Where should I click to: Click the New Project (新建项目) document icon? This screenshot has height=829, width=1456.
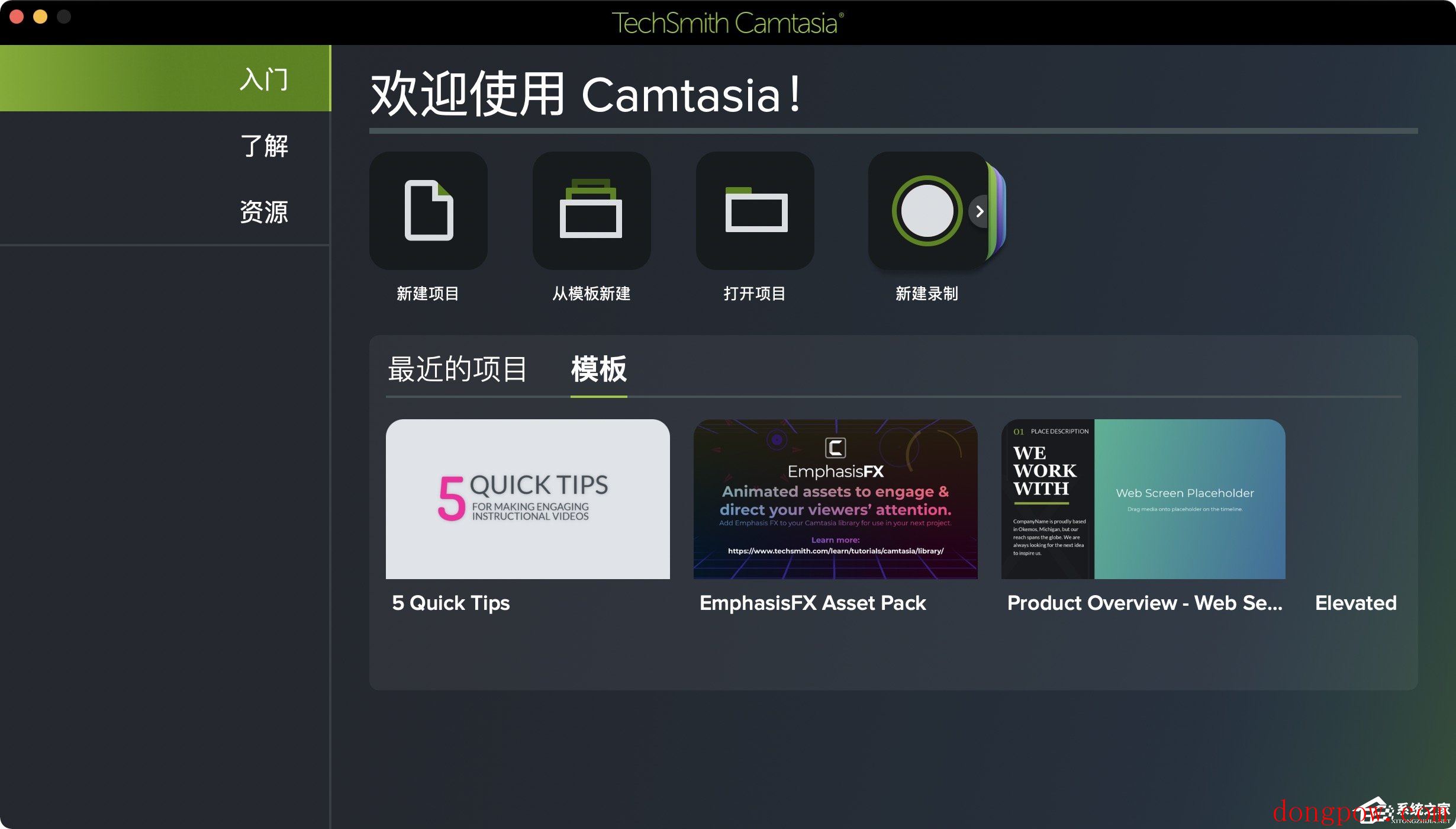point(429,211)
